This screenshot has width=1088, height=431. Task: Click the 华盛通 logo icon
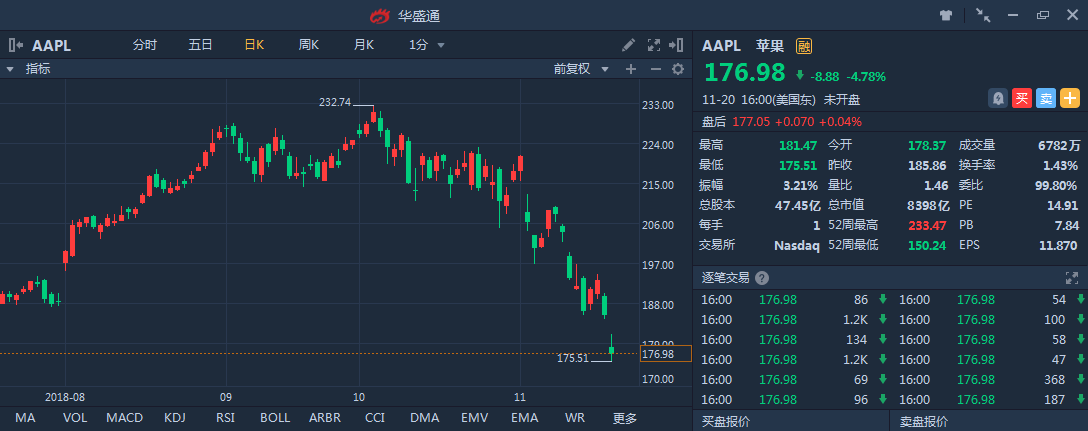coord(380,15)
